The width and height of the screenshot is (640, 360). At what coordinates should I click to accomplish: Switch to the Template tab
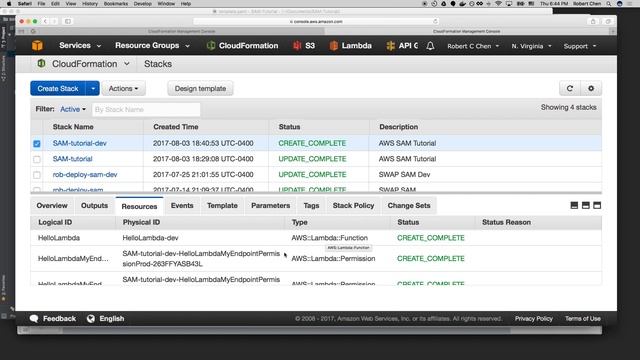(222, 206)
